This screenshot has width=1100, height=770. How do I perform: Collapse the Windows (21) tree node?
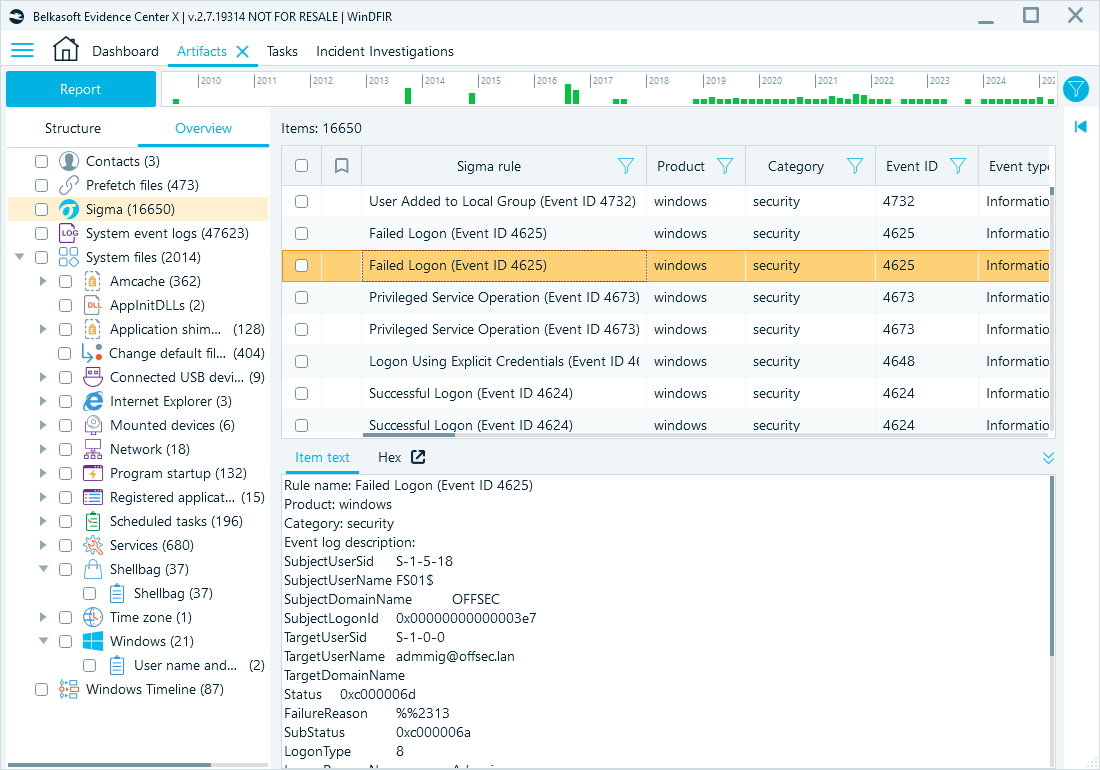[x=43, y=641]
